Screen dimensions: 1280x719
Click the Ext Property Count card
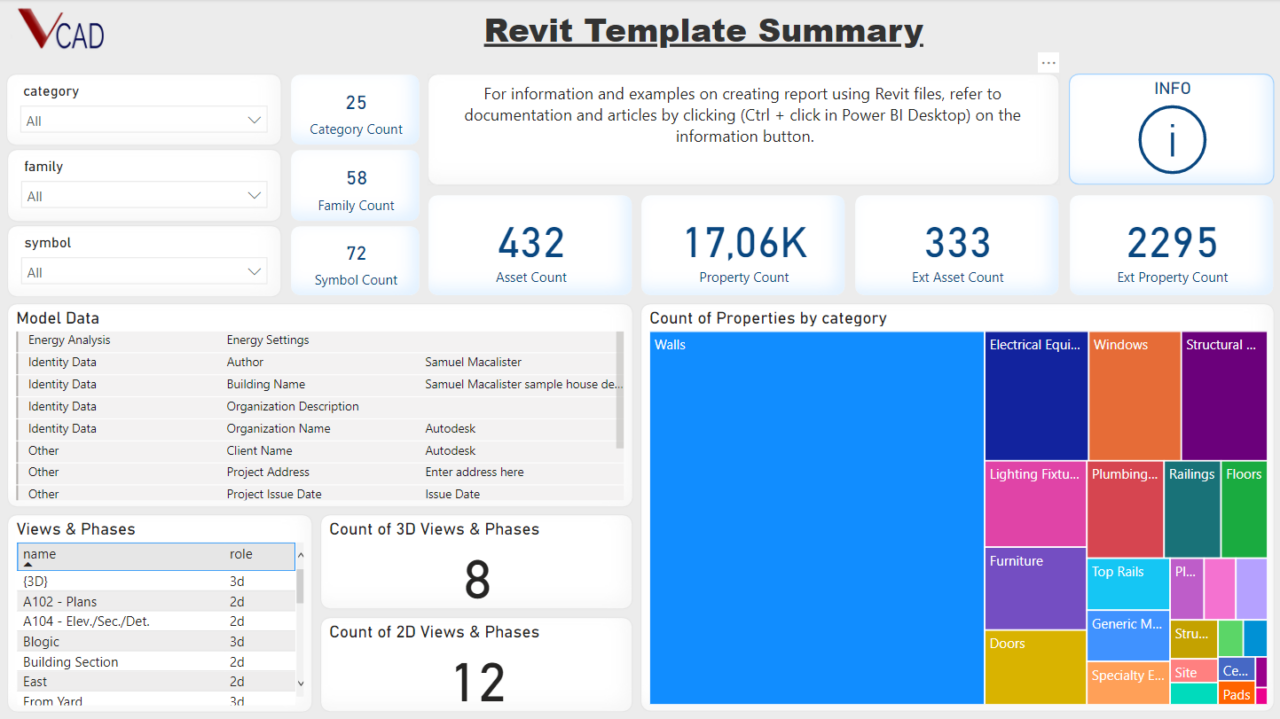1171,244
